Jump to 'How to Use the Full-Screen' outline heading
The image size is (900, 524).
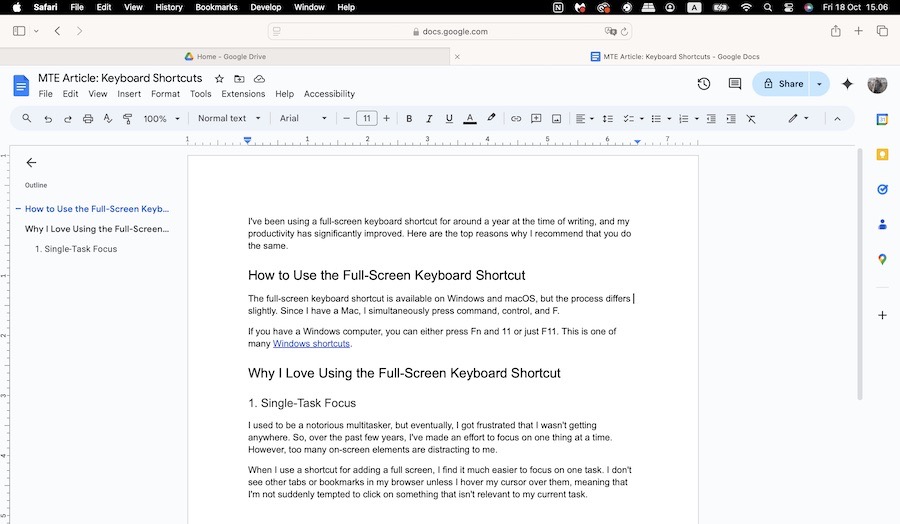[x=97, y=209]
